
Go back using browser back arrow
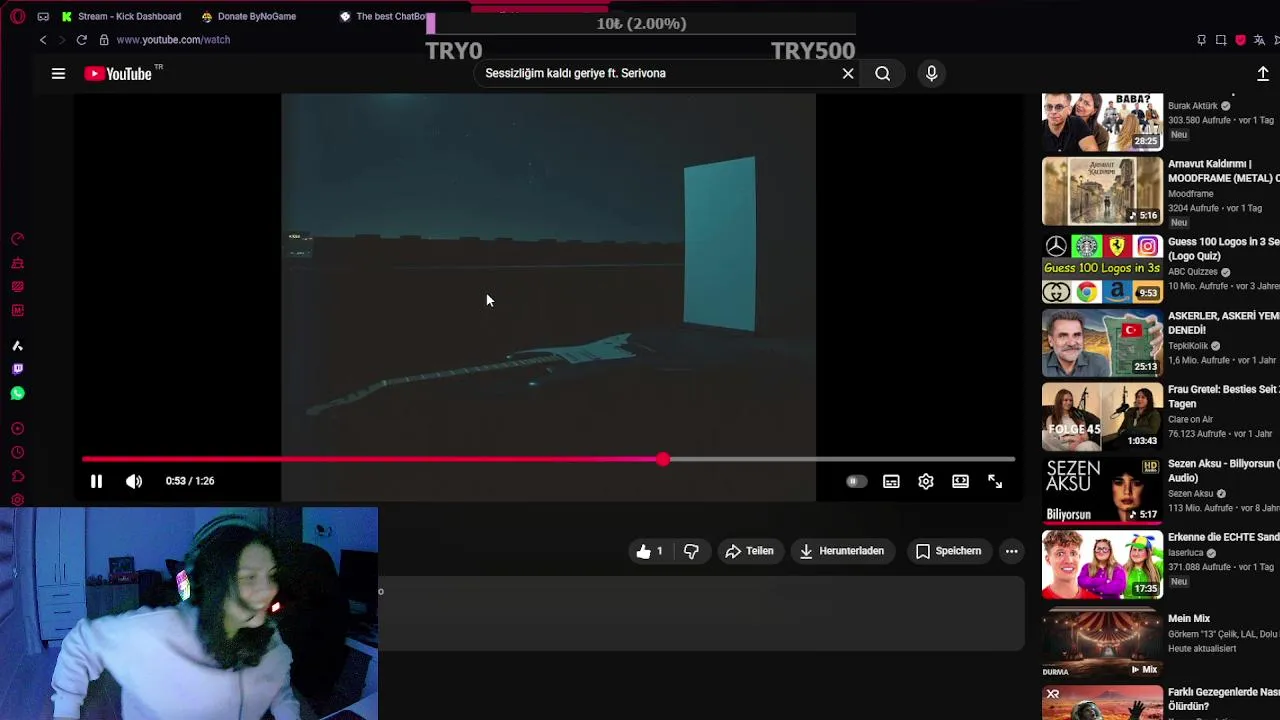tap(43, 40)
